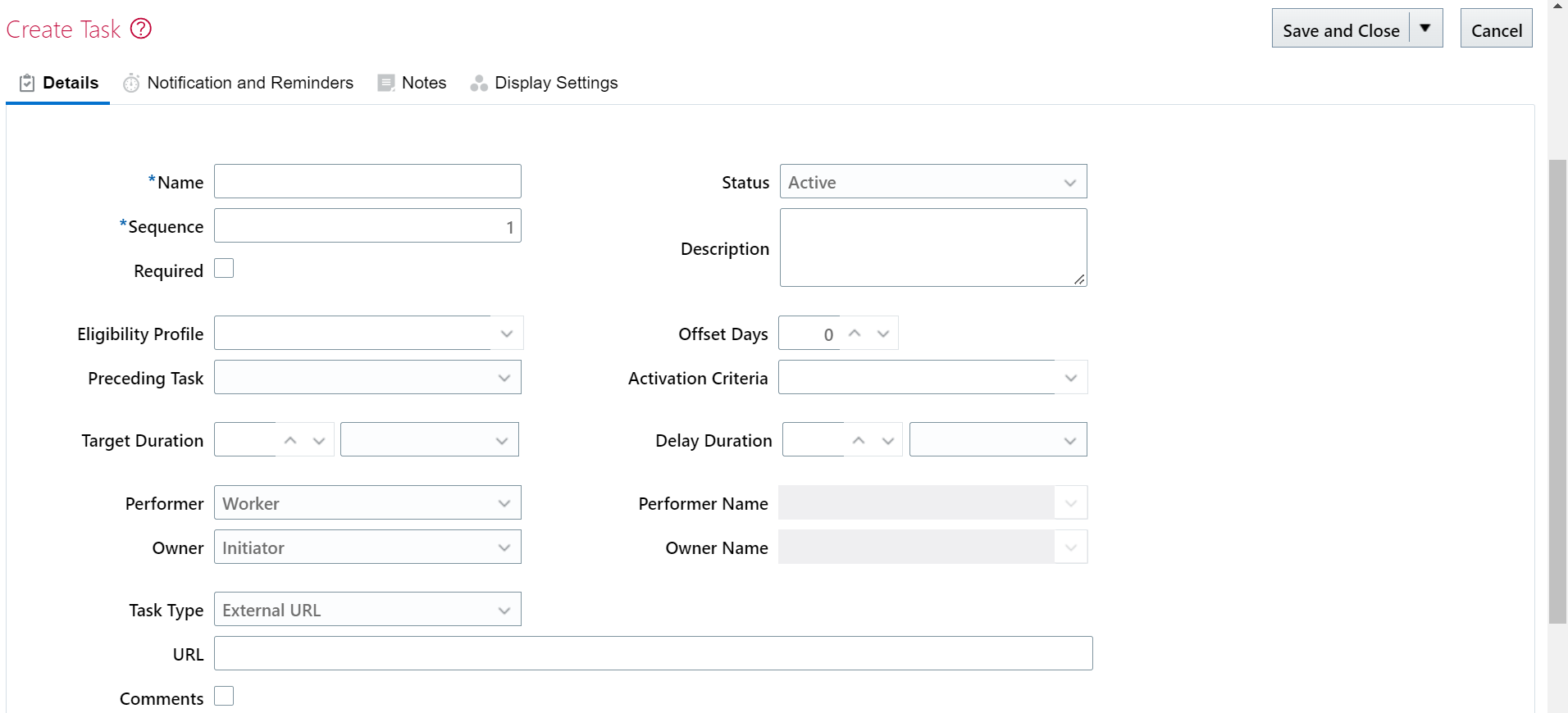Click the Target Duration number field
Viewport: 1568px width, 713px height.
[x=245, y=440]
